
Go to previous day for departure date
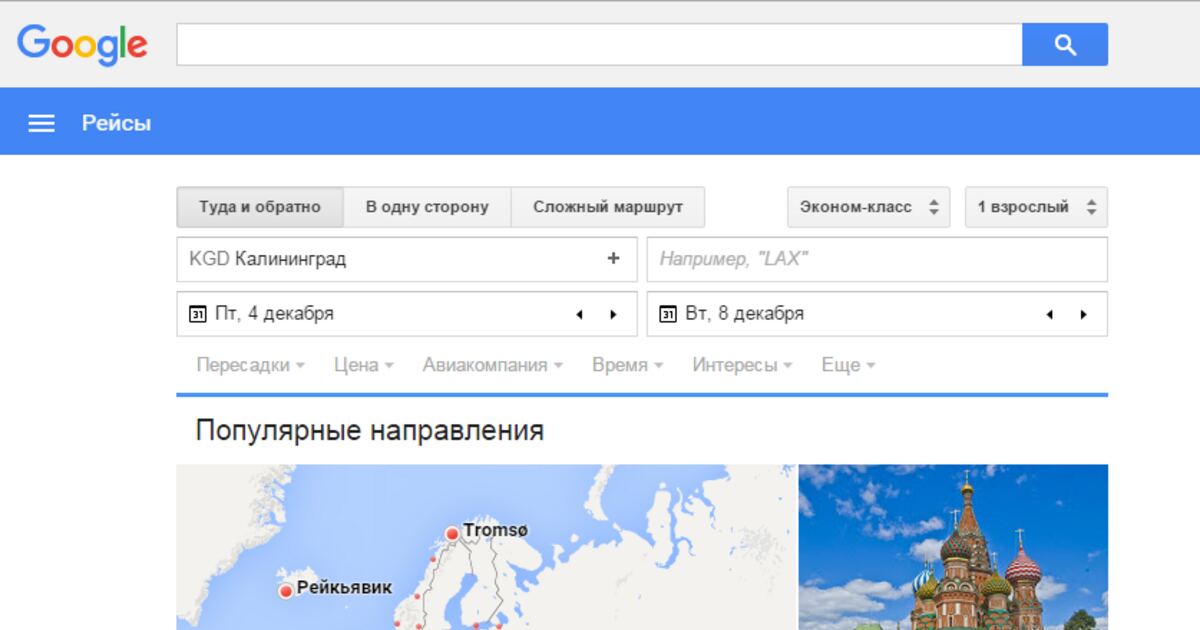[x=579, y=314]
